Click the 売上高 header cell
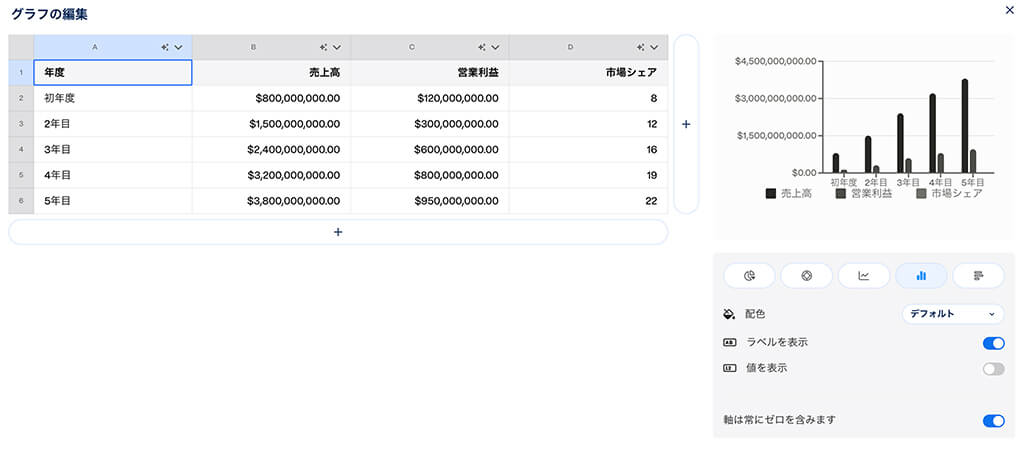Image resolution: width=1024 pixels, height=455 pixels. pos(272,72)
